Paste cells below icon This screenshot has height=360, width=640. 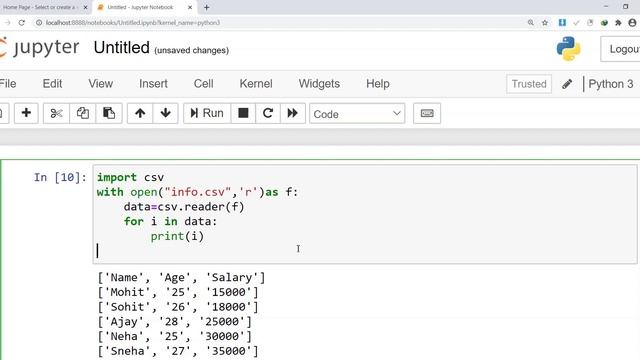pos(109,113)
